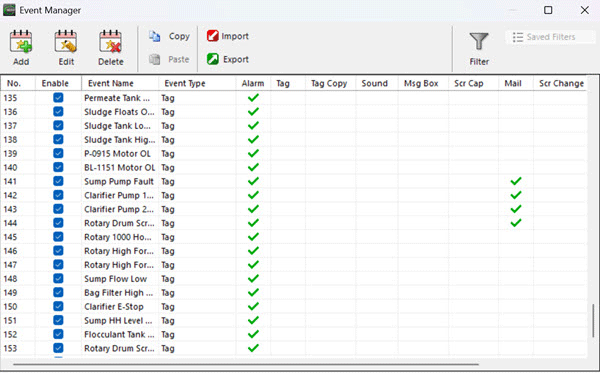Select the BL-1151 Motor OL event
600x373 pixels.
(293, 168)
